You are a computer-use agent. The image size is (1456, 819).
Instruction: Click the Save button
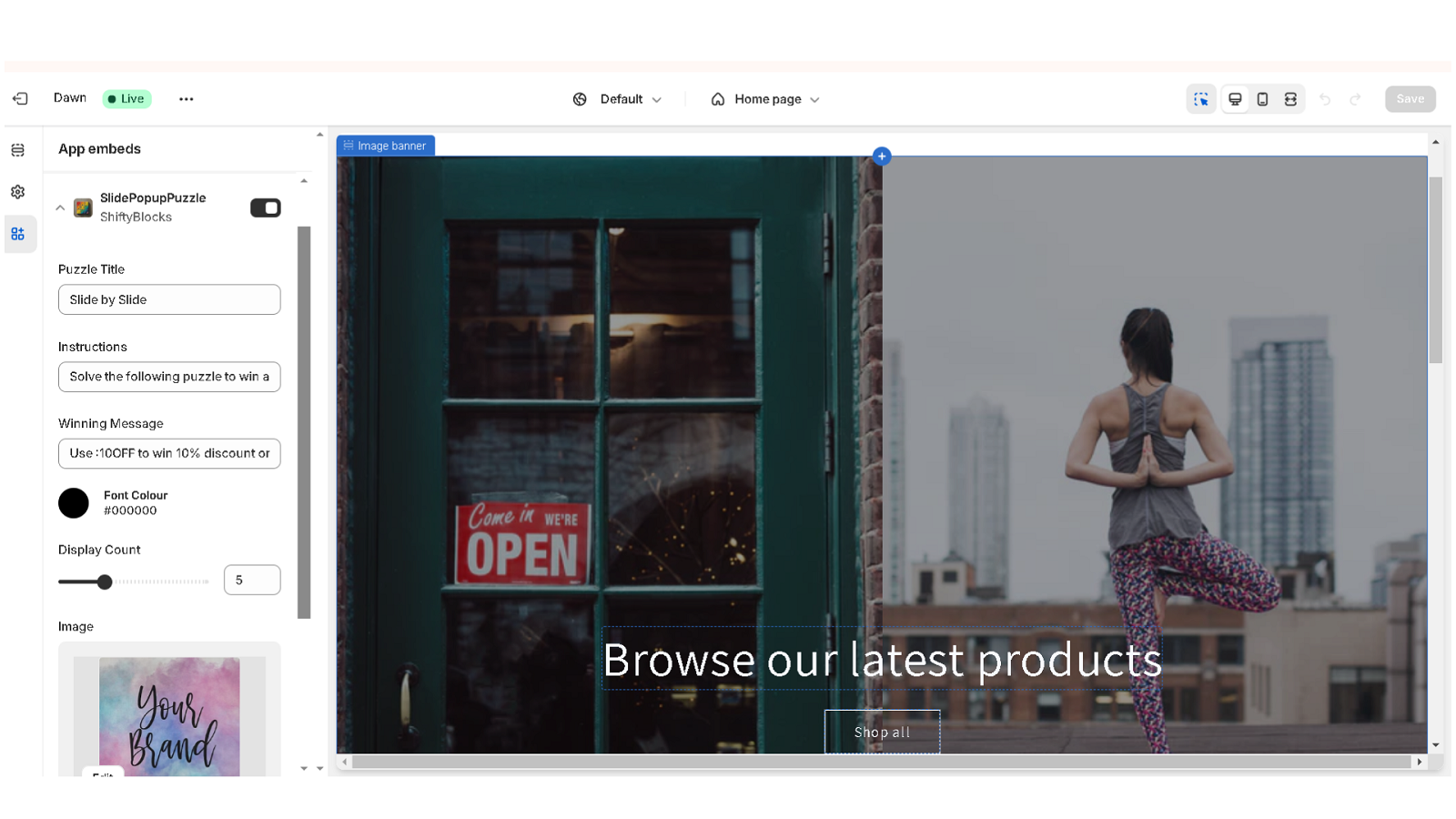click(x=1410, y=98)
